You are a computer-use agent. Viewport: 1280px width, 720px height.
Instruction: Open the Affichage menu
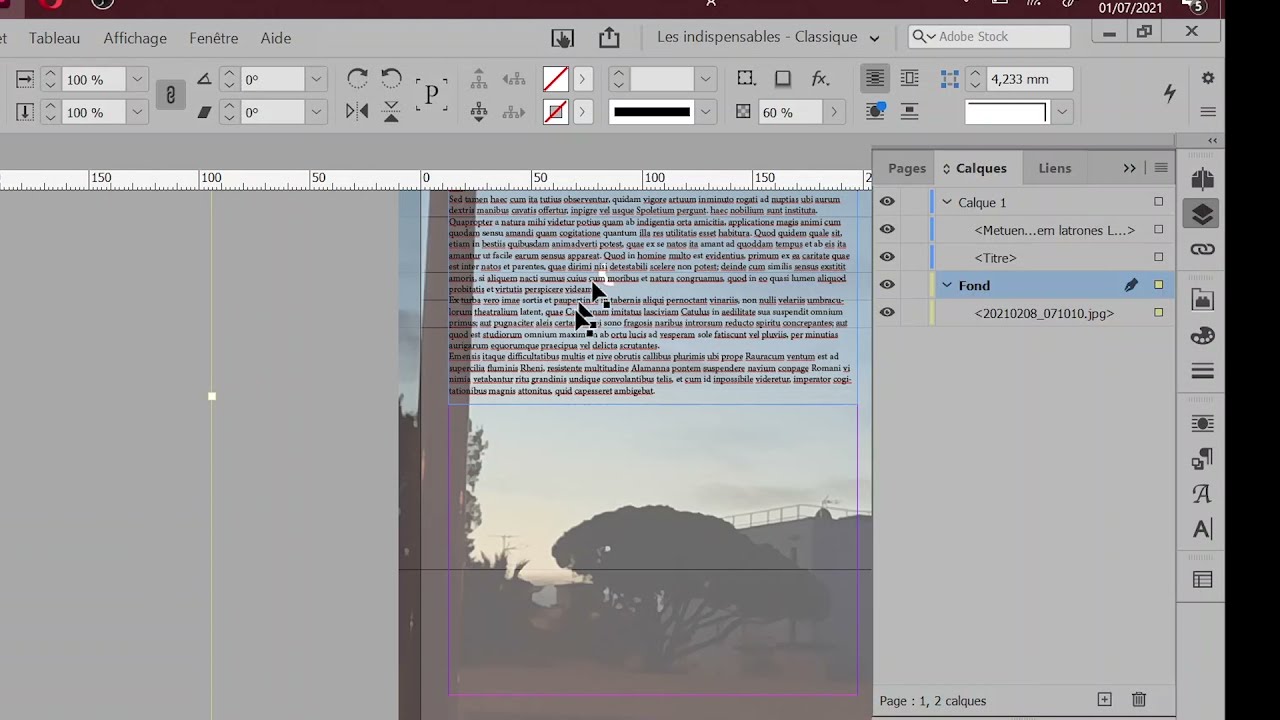point(135,38)
